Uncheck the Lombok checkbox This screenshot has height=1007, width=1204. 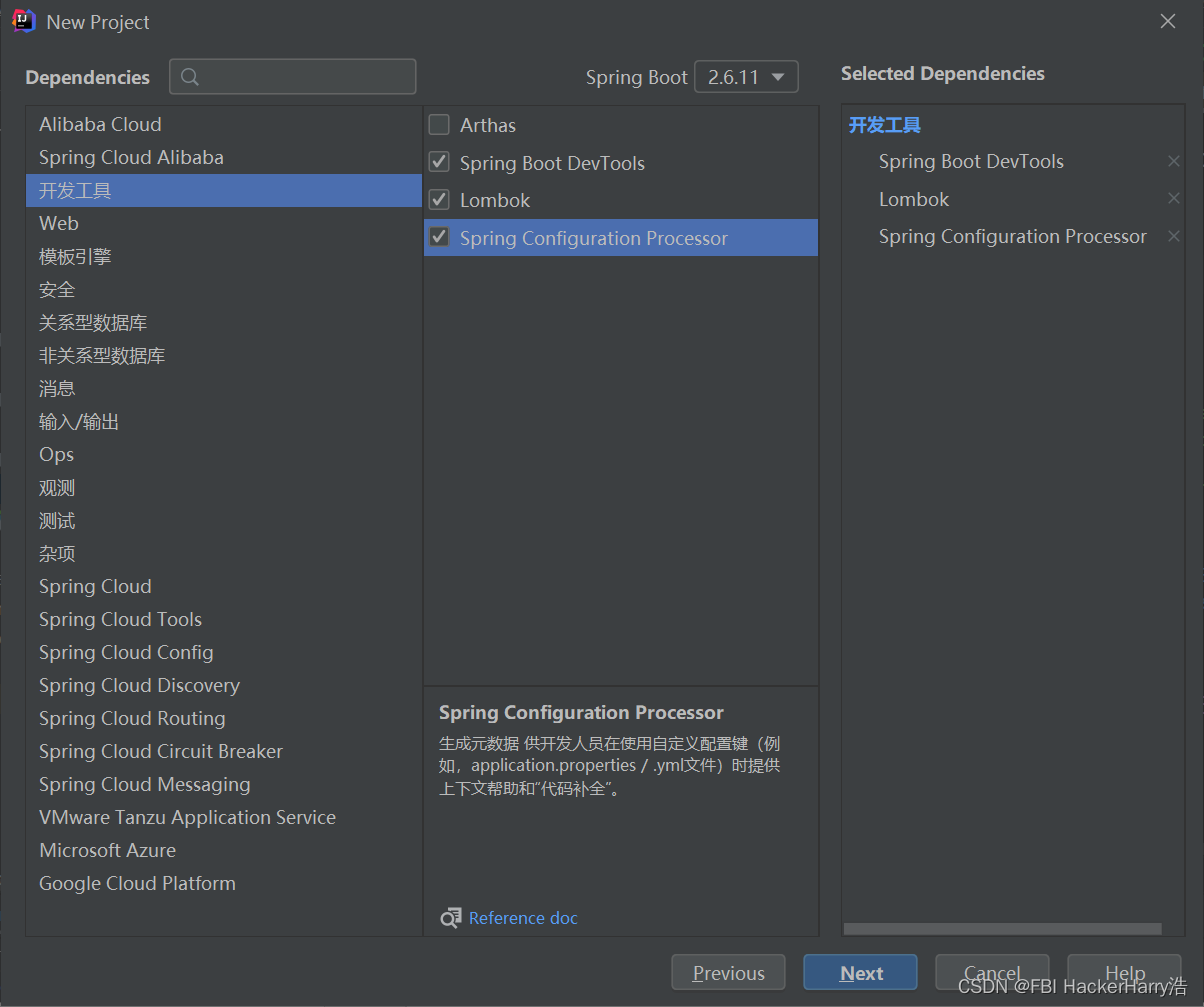coord(439,200)
